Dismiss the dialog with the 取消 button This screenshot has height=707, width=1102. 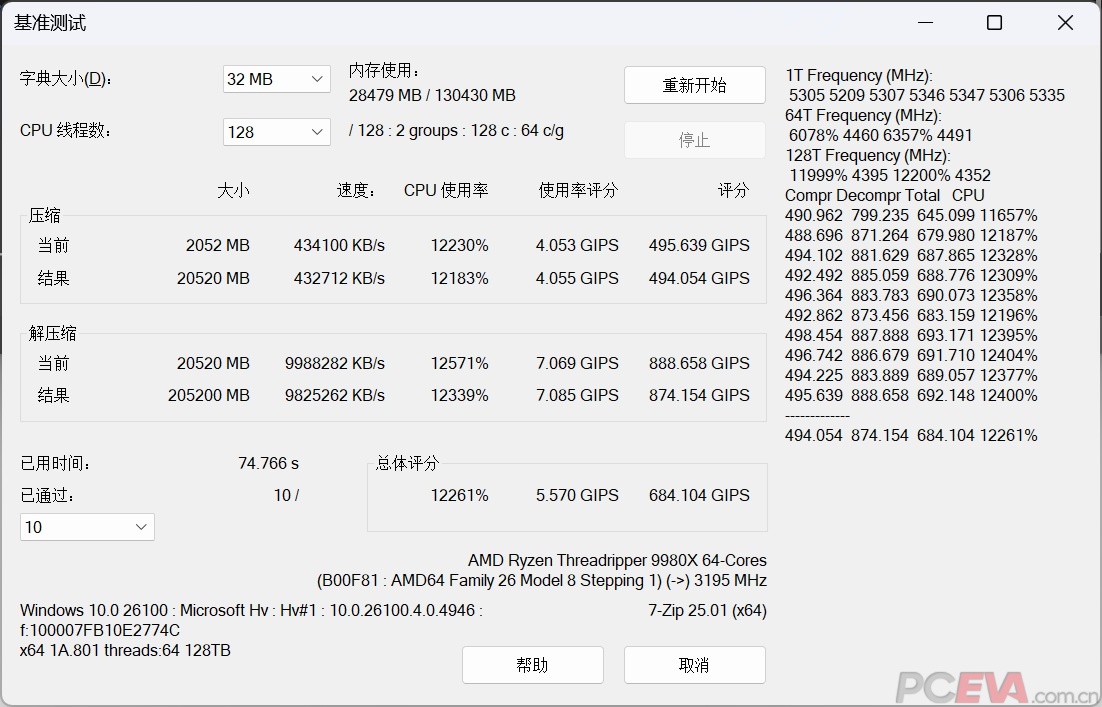tap(694, 665)
